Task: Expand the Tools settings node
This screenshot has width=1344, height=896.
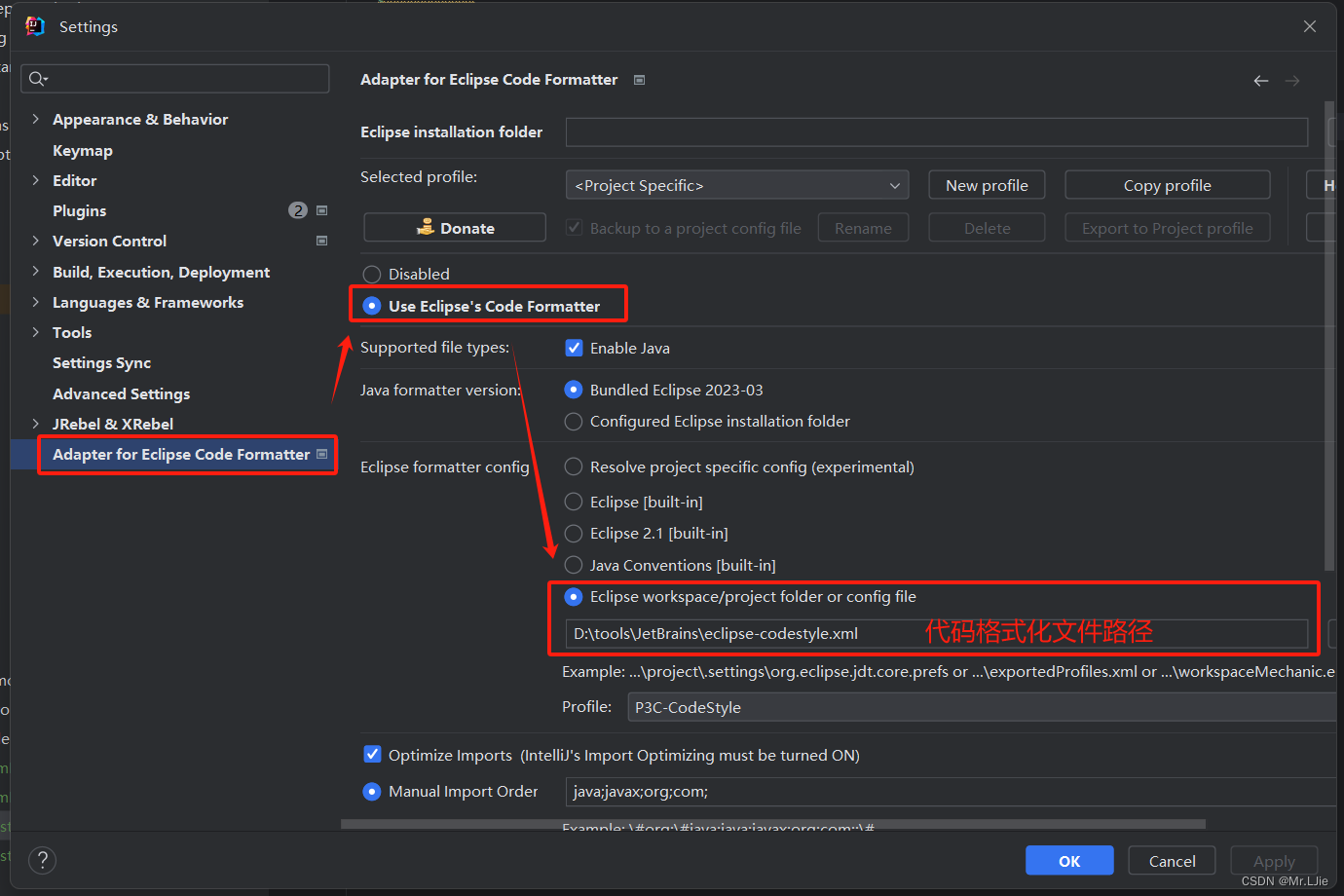Action: pyautogui.click(x=35, y=332)
